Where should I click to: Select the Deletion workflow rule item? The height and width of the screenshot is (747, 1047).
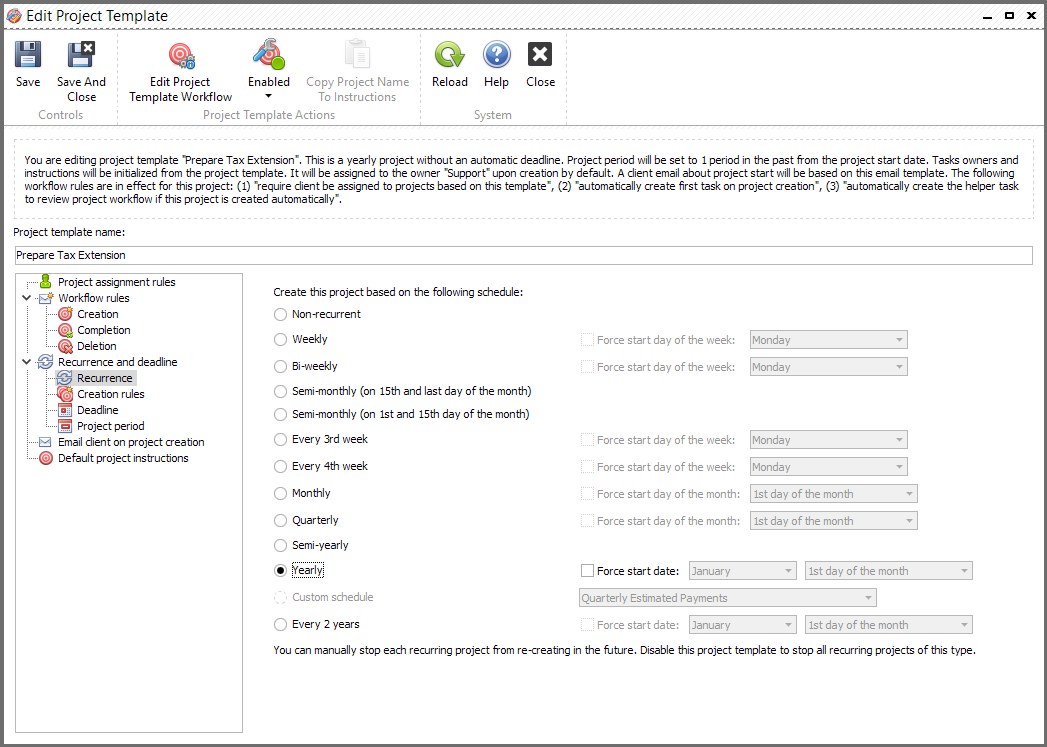pyautogui.click(x=97, y=346)
